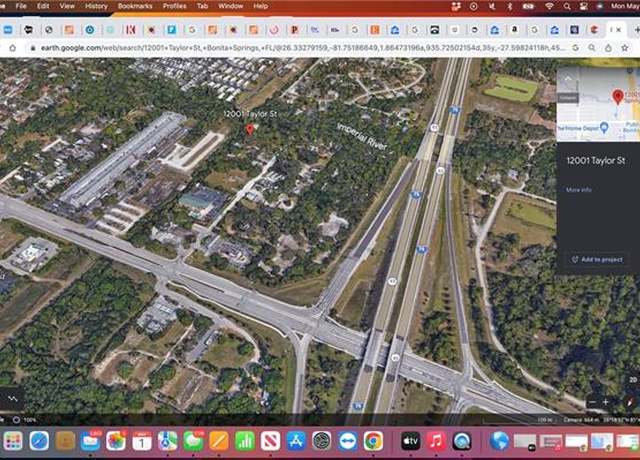Click the Add to project button
The width and height of the screenshot is (640, 460).
(x=598, y=260)
